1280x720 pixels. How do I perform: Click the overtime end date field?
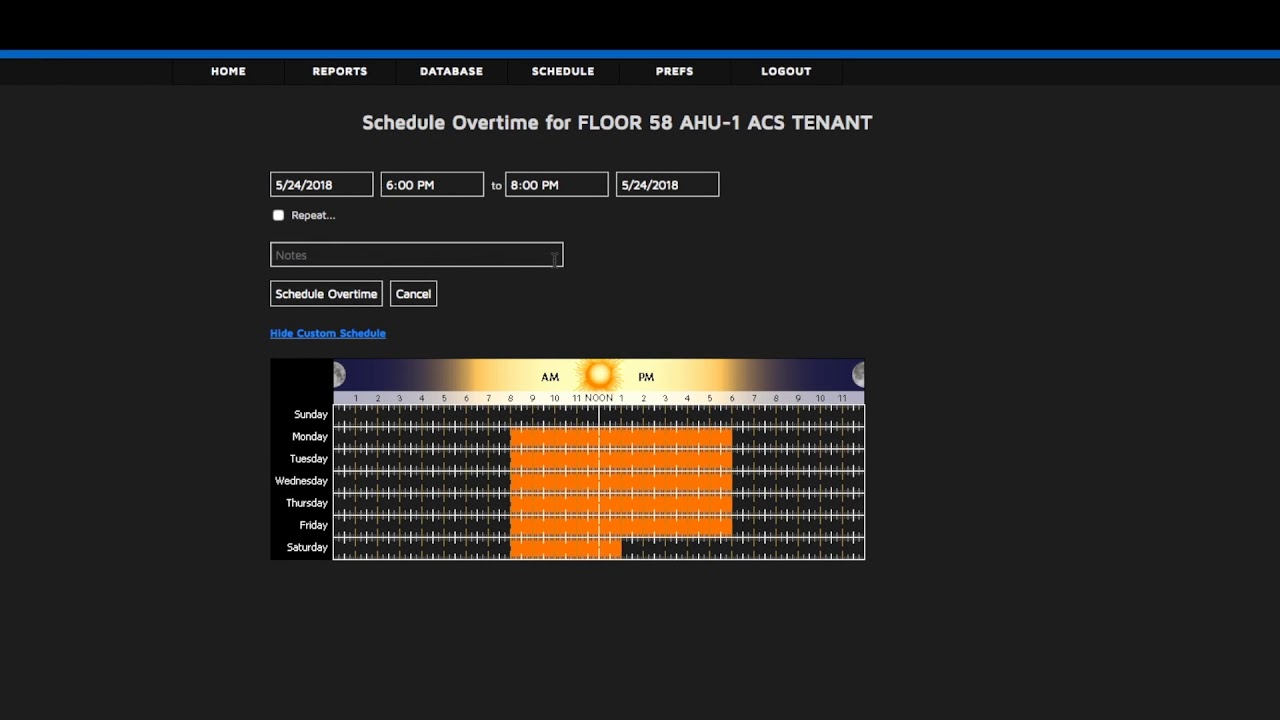pyautogui.click(x=667, y=185)
